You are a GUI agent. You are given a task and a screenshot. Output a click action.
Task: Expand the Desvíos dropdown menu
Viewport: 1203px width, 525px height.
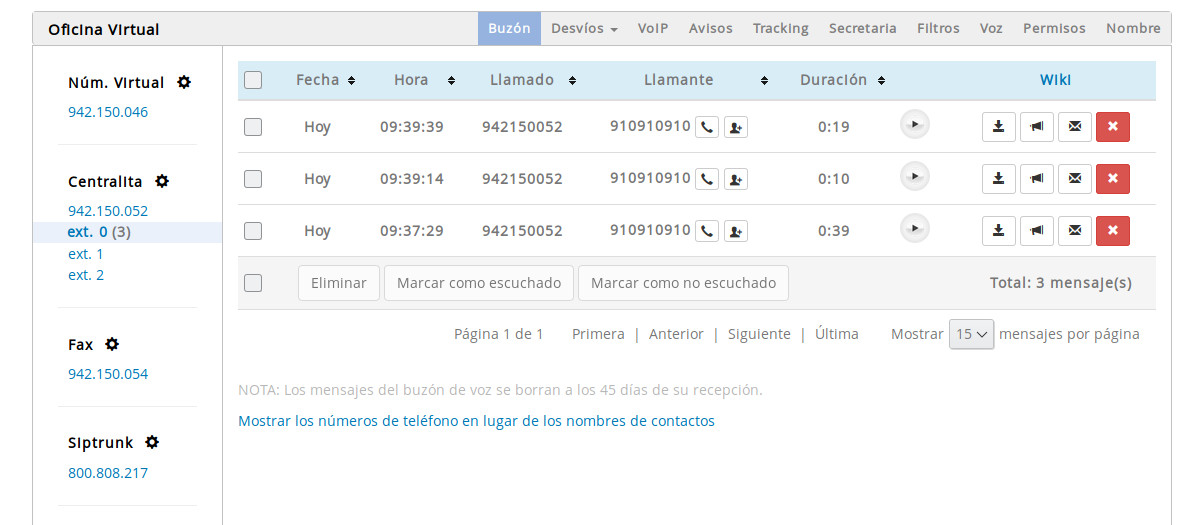point(584,29)
